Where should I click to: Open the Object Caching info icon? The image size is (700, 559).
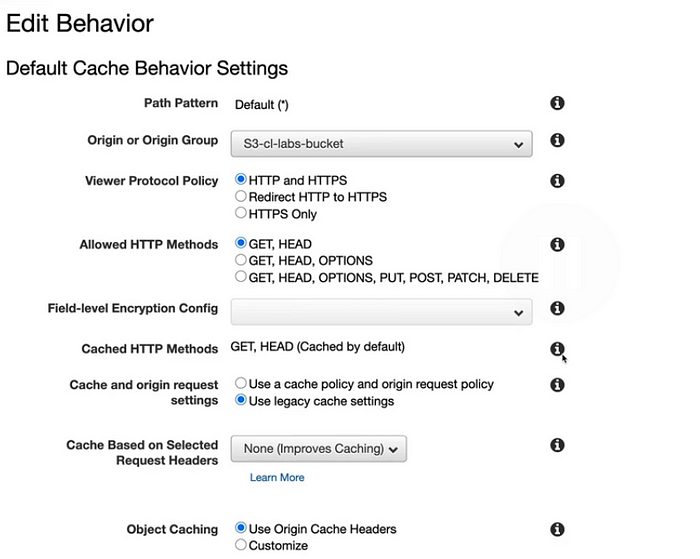[557, 530]
